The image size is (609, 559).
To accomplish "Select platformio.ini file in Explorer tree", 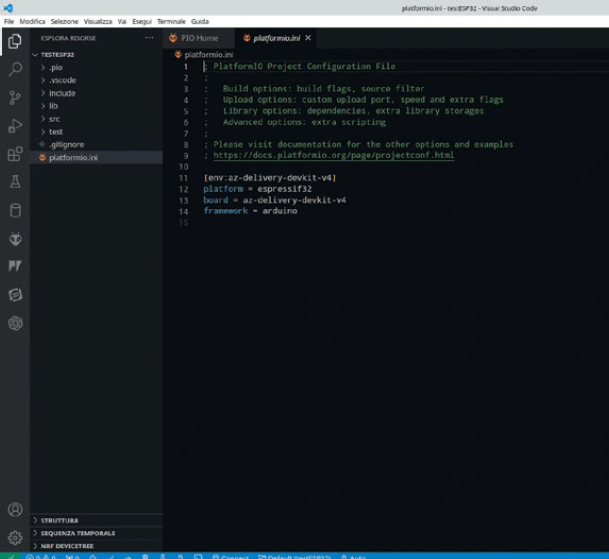I will tap(96, 157).
